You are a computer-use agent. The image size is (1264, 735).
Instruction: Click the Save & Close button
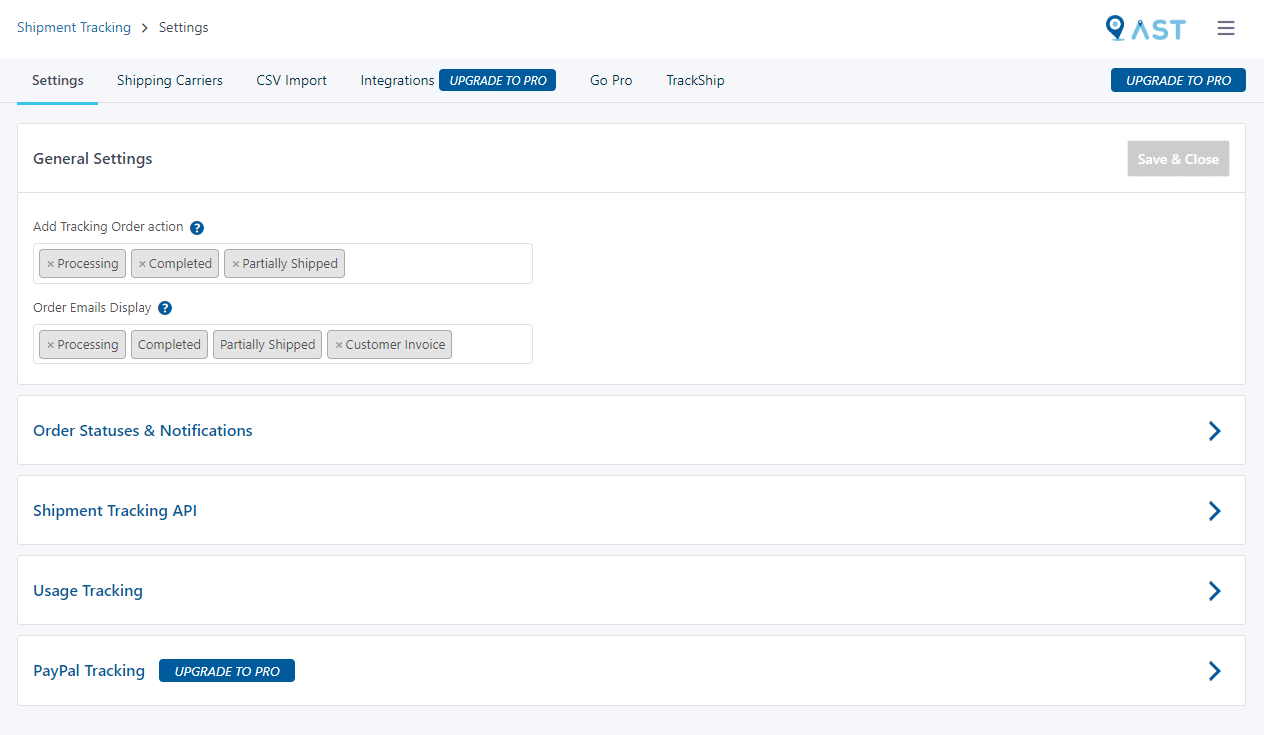1178,158
